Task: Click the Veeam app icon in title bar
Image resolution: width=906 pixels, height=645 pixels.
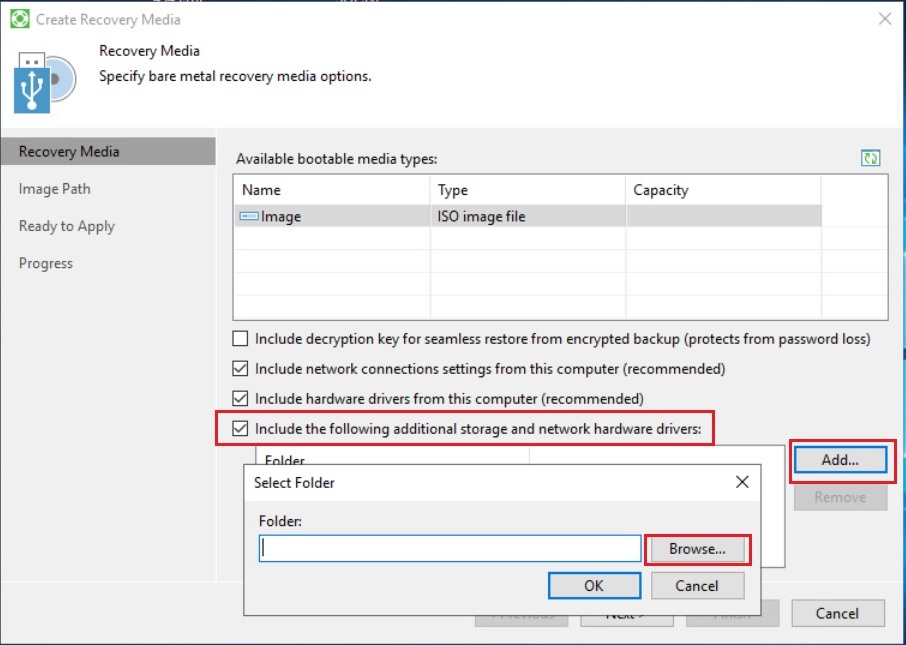Action: click(19, 18)
